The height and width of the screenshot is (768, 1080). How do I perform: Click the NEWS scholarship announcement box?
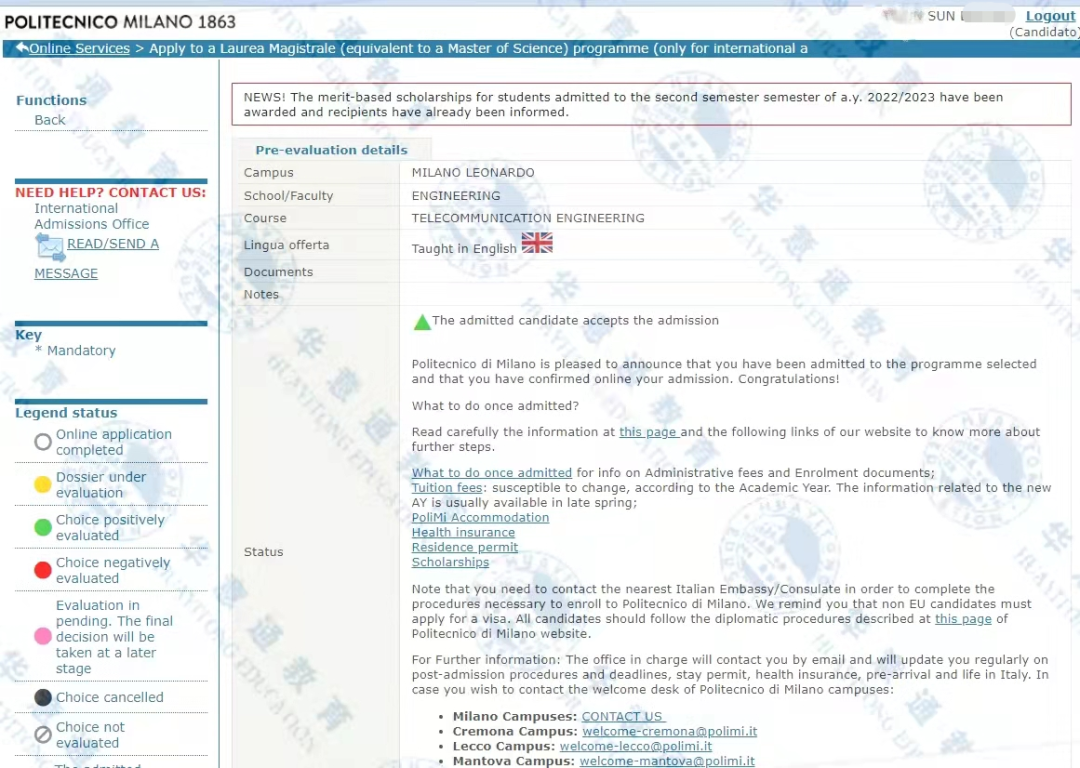pos(651,105)
